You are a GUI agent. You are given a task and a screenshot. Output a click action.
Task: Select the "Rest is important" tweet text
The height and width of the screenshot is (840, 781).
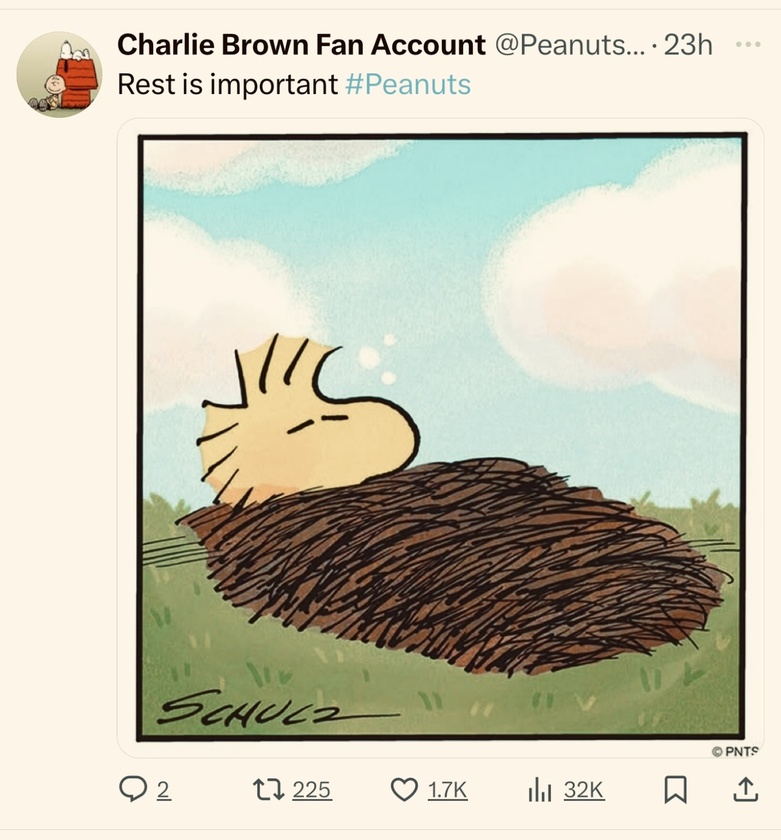[x=227, y=84]
